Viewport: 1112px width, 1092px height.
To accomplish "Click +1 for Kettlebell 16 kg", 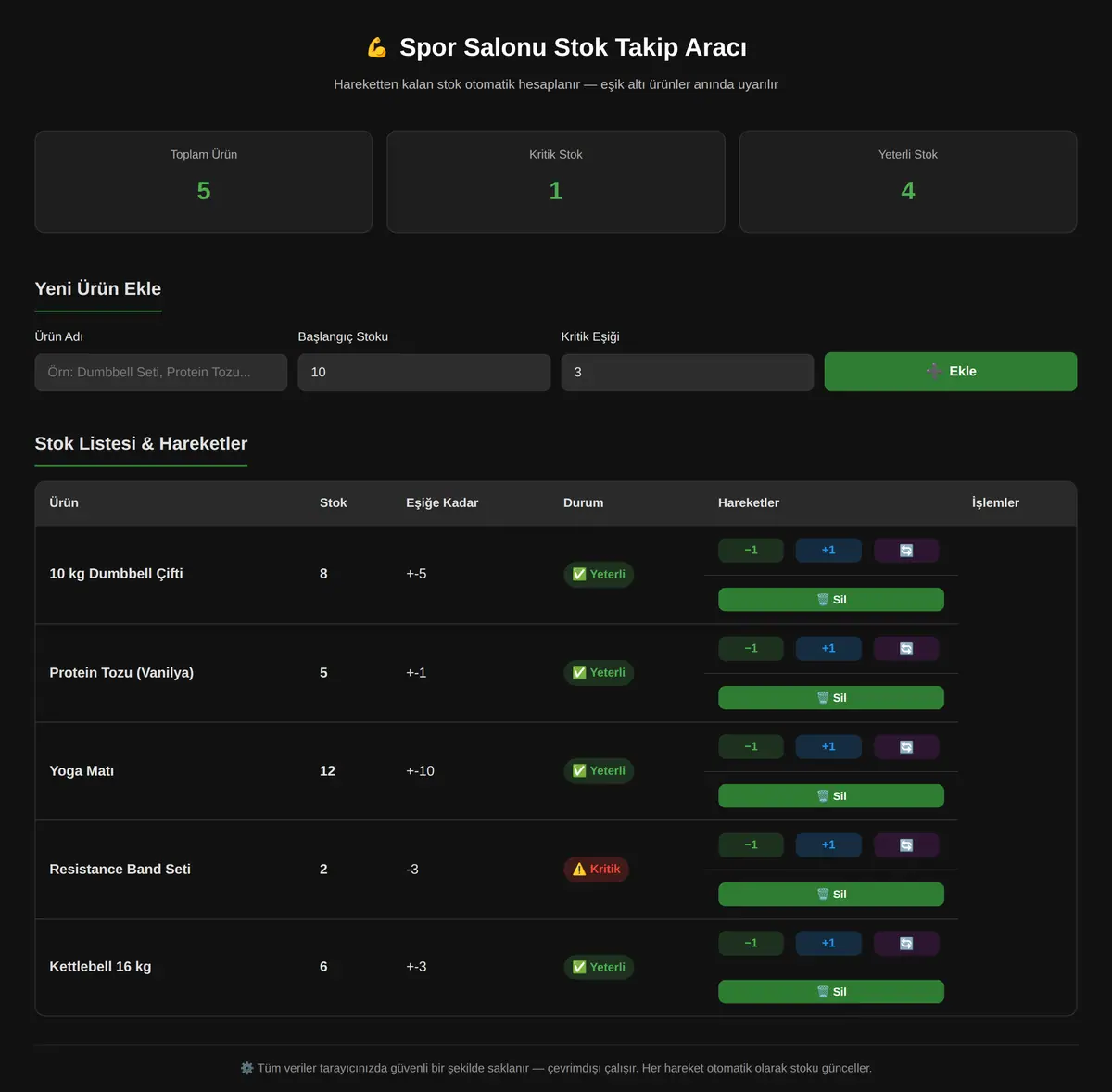I will pyautogui.click(x=828, y=944).
